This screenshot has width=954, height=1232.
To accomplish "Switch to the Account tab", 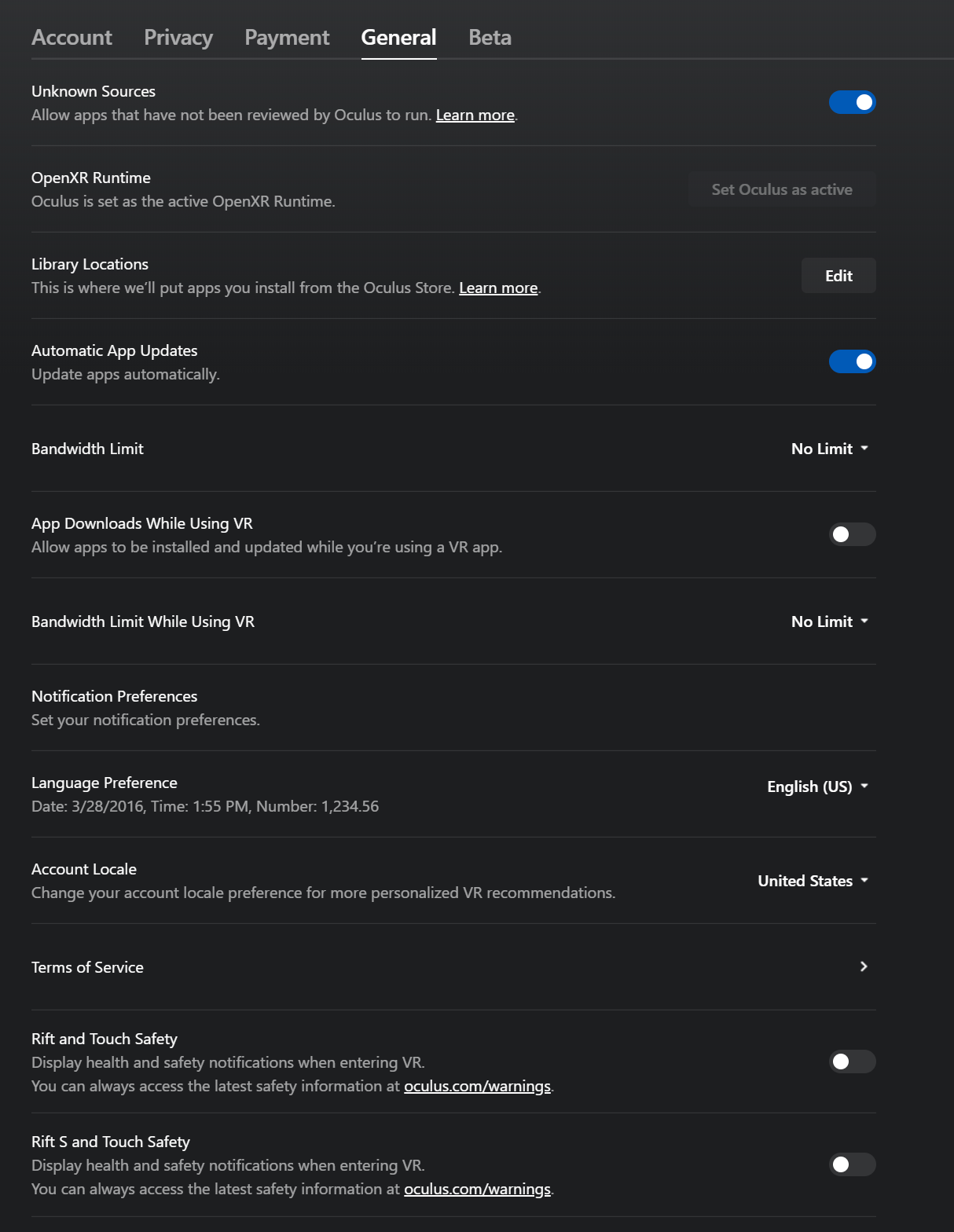I will click(x=72, y=37).
